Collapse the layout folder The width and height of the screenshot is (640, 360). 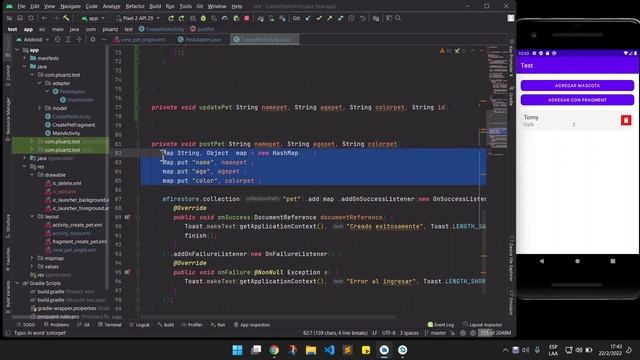(32, 216)
